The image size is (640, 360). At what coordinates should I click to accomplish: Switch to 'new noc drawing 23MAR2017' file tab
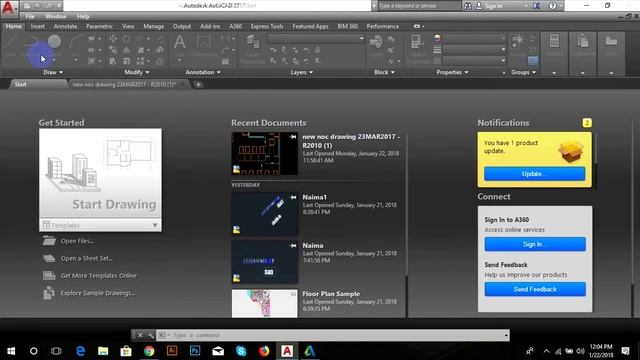(124, 84)
